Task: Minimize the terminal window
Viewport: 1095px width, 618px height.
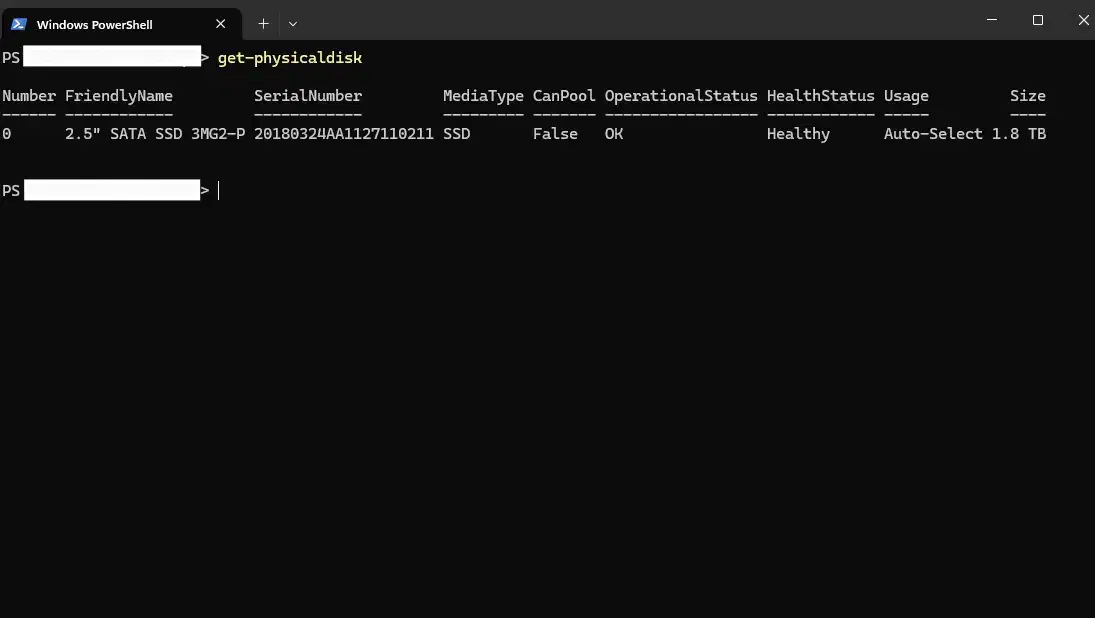Action: point(991,20)
